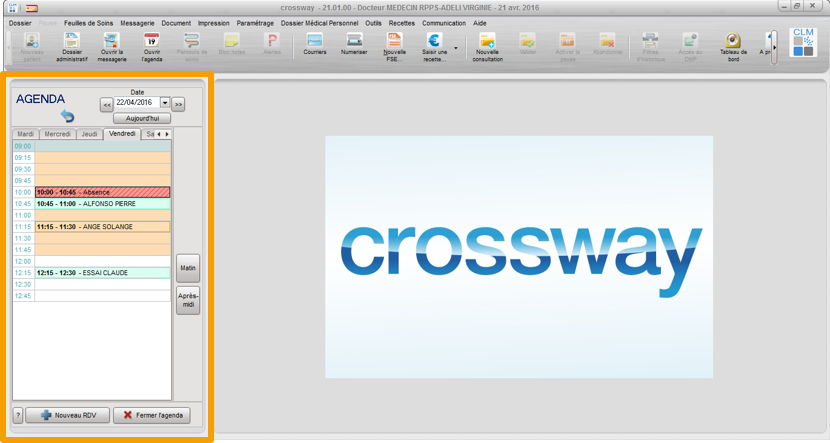Create a Nouvelle FSE
Screen dimensions: 830x443
pos(394,47)
